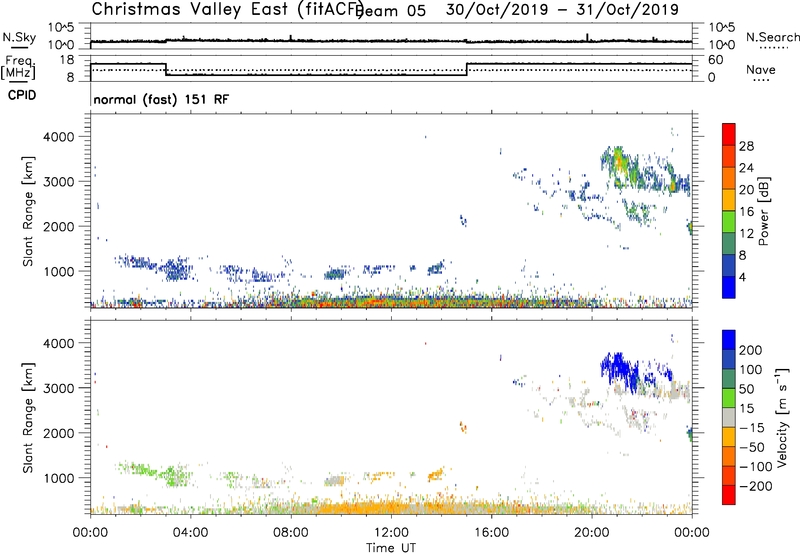This screenshot has height=554, width=800.
Task: Click the 'Time UT' axis title
Action: coord(391,547)
